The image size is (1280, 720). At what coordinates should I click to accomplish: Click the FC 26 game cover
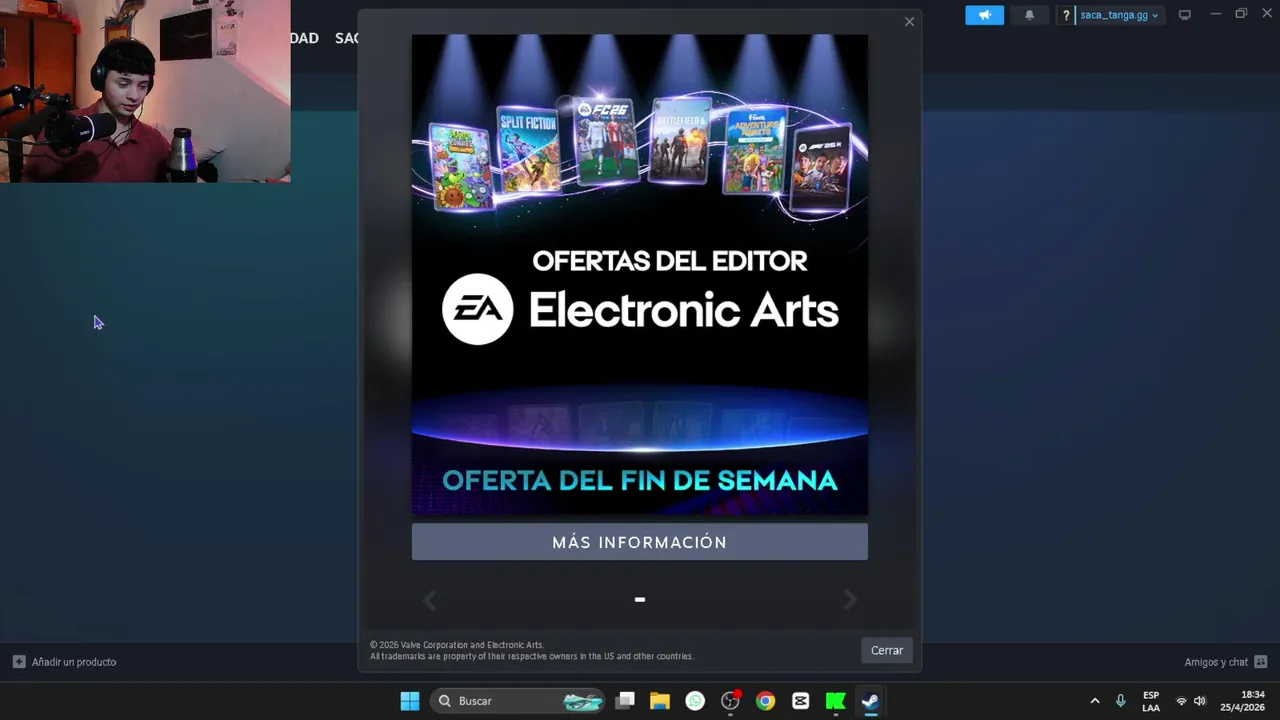606,141
